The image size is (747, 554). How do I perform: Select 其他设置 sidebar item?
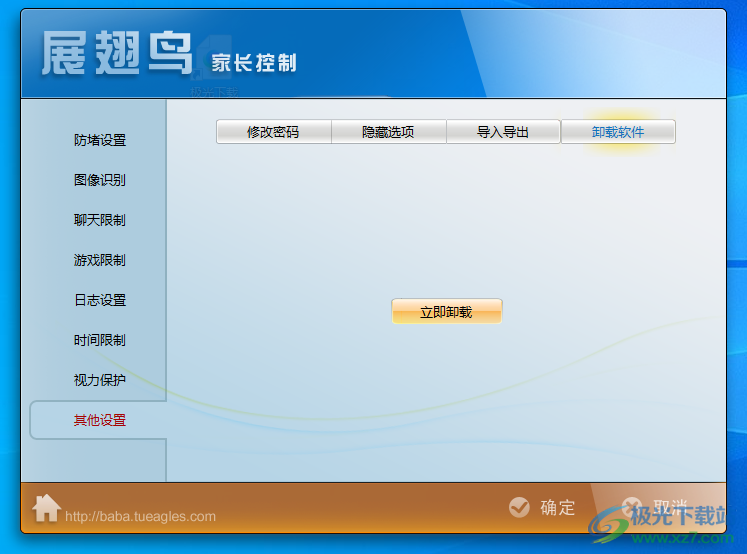pos(100,420)
